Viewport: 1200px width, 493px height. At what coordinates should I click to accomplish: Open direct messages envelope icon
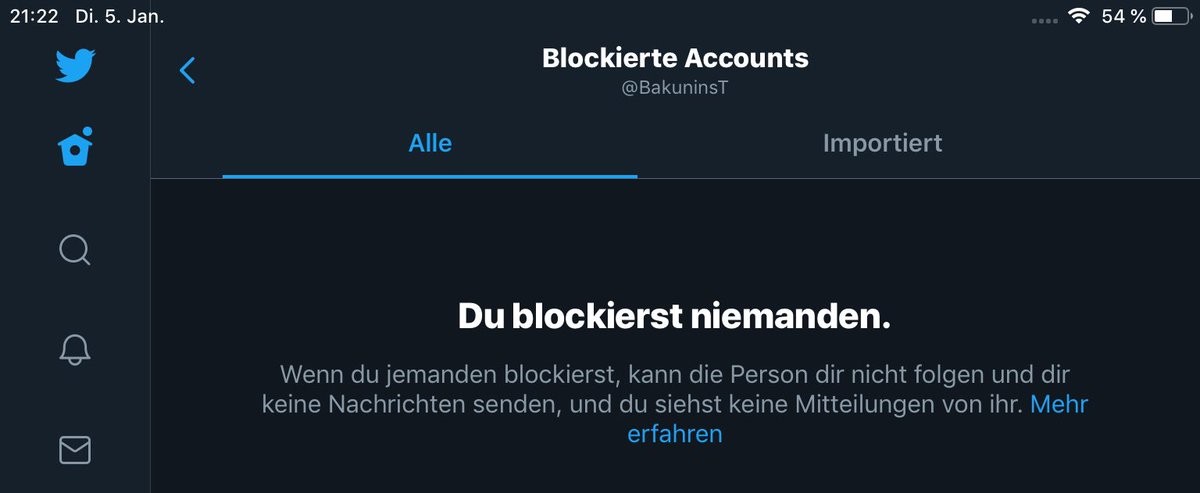pos(75,451)
